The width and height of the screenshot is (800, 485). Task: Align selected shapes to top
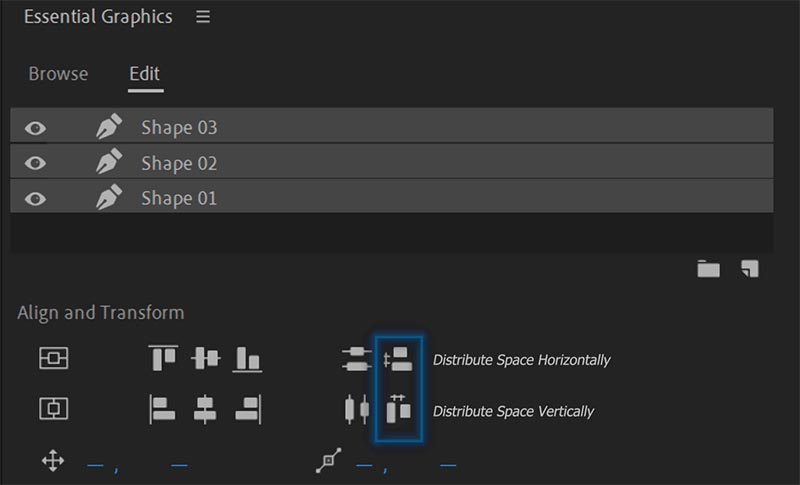coord(163,358)
